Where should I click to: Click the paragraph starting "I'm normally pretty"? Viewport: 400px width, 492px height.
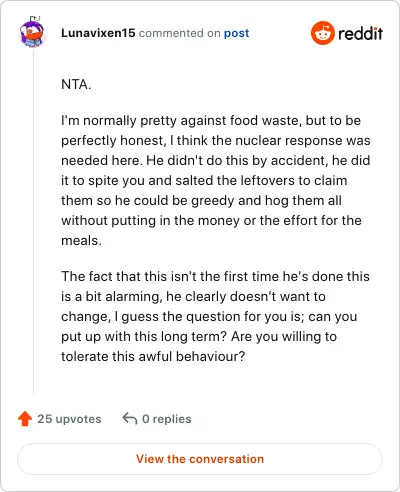pyautogui.click(x=216, y=180)
